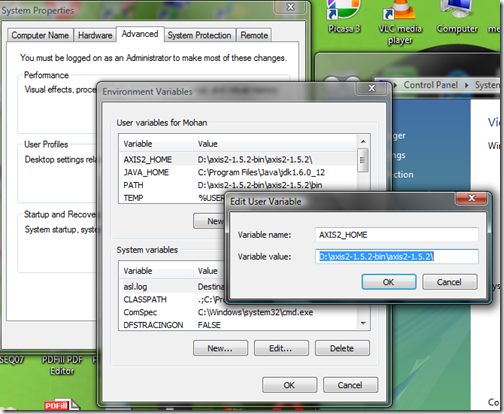Click Control Panel in breadcrumb bar

(x=431, y=85)
